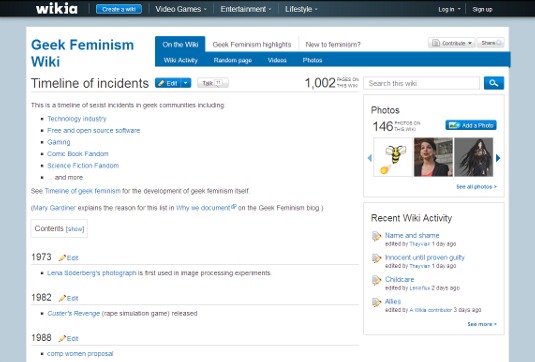Open Geek Feminism highlights tab
Image resolution: width=535 pixels, height=362 pixels.
[x=252, y=45]
